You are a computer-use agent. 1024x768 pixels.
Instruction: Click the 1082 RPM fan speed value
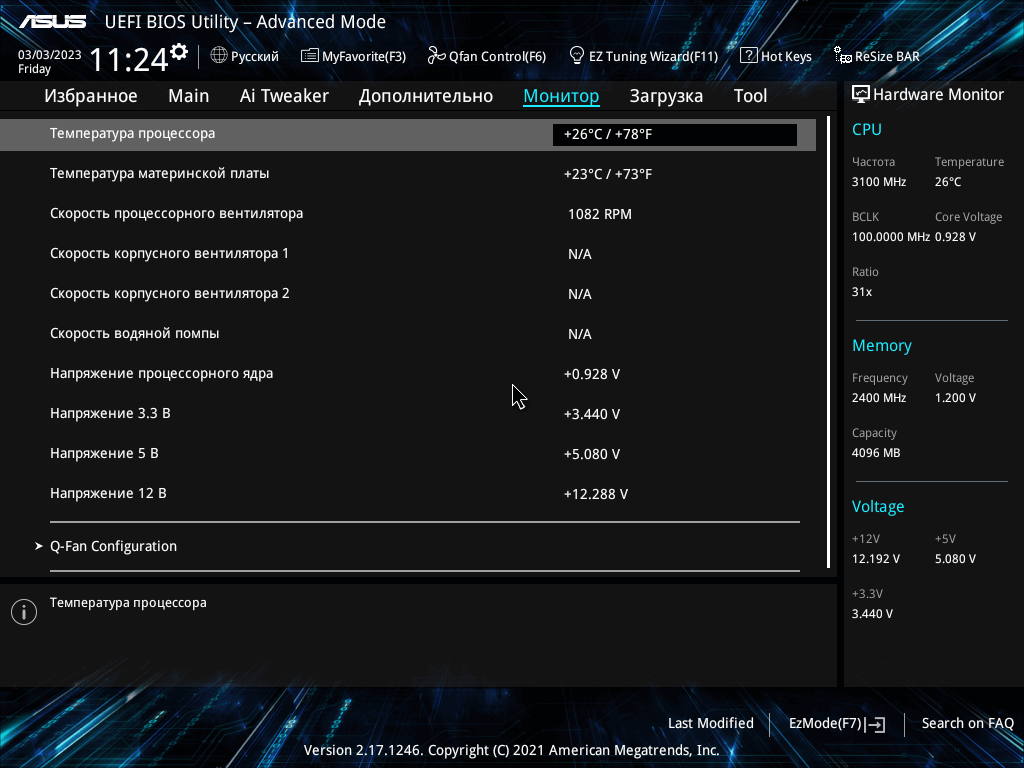point(600,214)
